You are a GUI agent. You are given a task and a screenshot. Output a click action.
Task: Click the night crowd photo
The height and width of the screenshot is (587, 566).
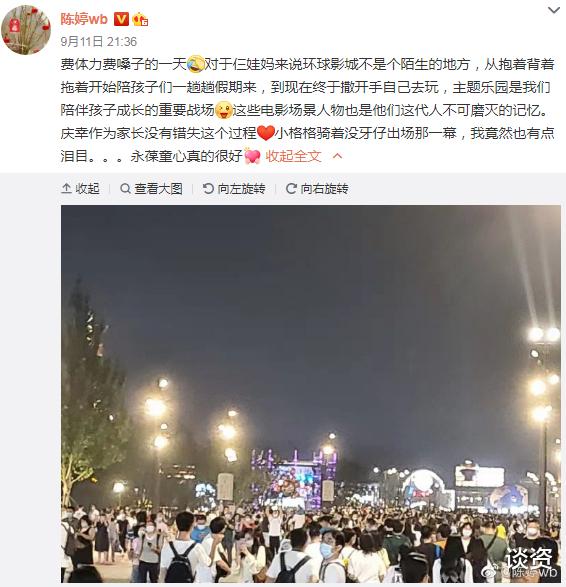[311, 394]
